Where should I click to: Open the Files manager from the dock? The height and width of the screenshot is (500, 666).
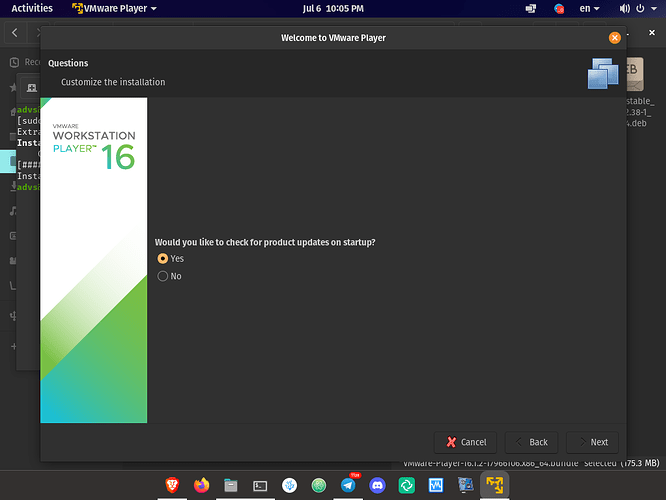pos(231,485)
